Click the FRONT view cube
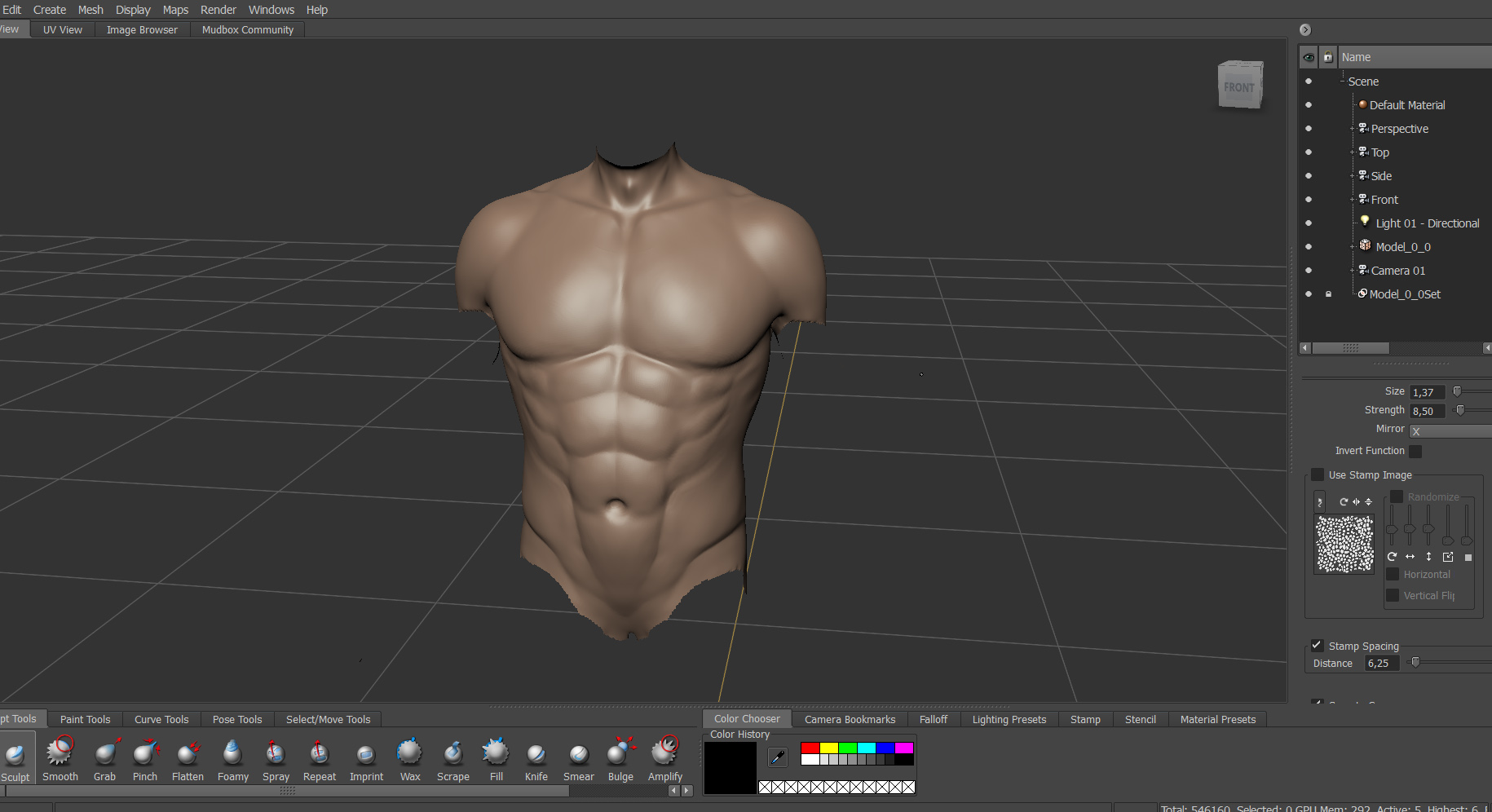Viewport: 1492px width, 812px height. [1240, 85]
